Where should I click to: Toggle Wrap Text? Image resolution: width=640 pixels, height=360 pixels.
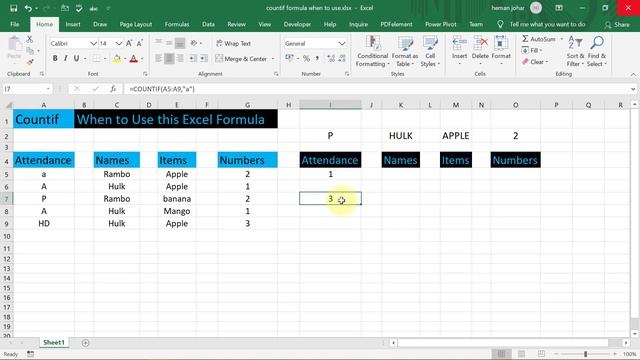coord(233,43)
